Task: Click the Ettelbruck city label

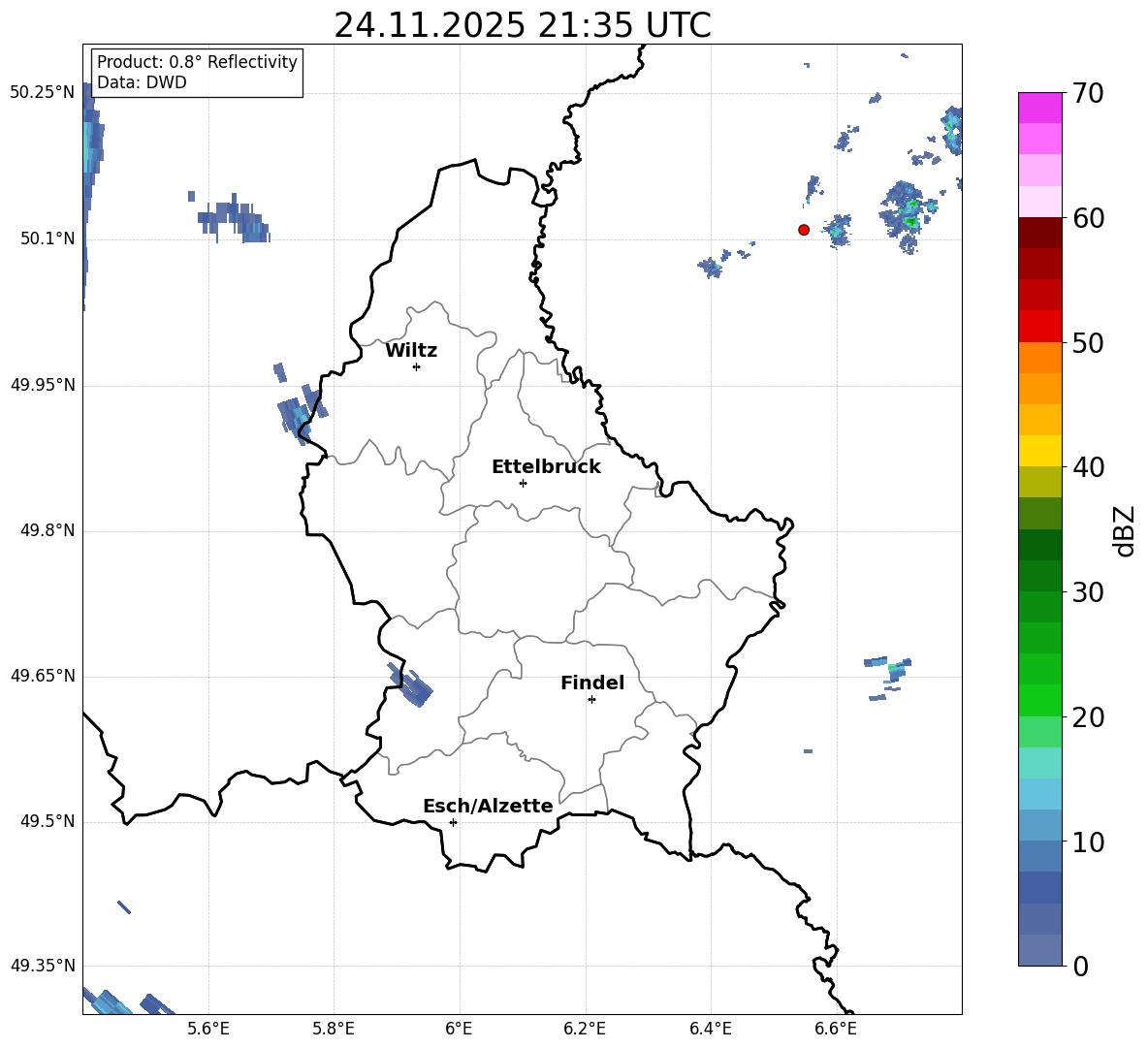Action: 546,467
